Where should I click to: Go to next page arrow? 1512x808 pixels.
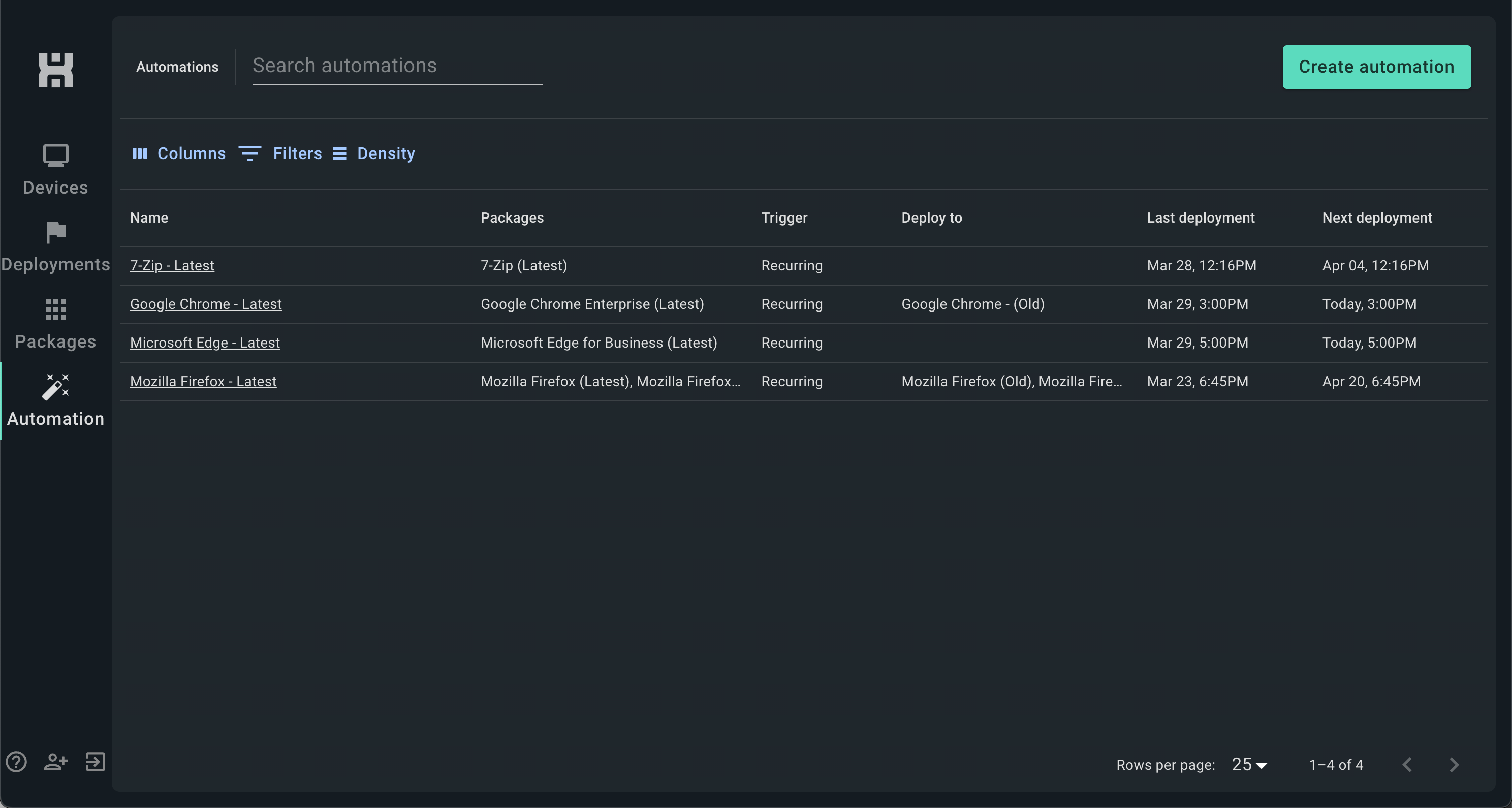pyautogui.click(x=1454, y=764)
